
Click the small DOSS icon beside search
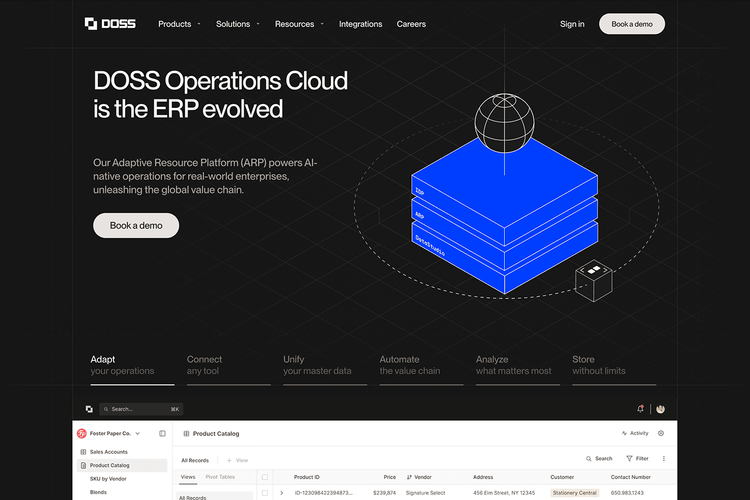pyautogui.click(x=89, y=409)
